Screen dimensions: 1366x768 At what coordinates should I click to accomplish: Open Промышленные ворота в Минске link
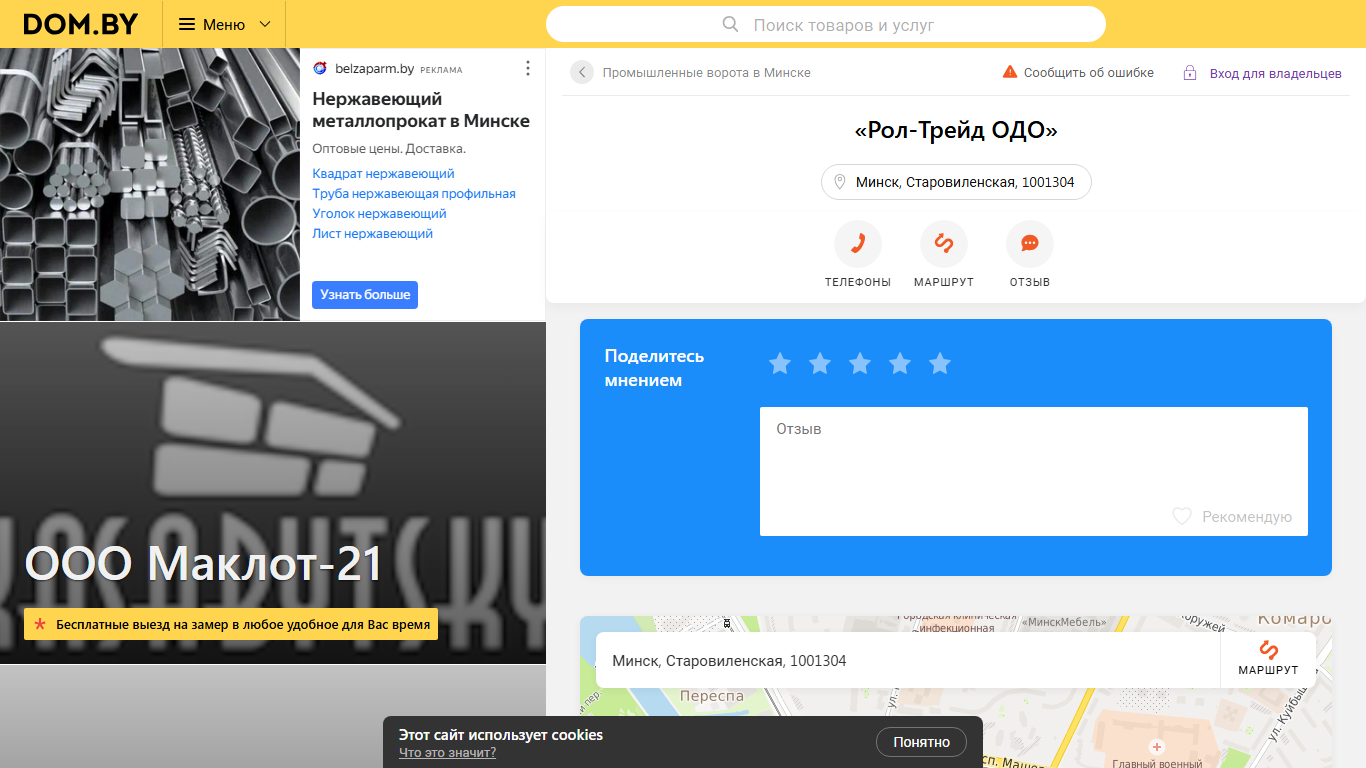click(706, 73)
